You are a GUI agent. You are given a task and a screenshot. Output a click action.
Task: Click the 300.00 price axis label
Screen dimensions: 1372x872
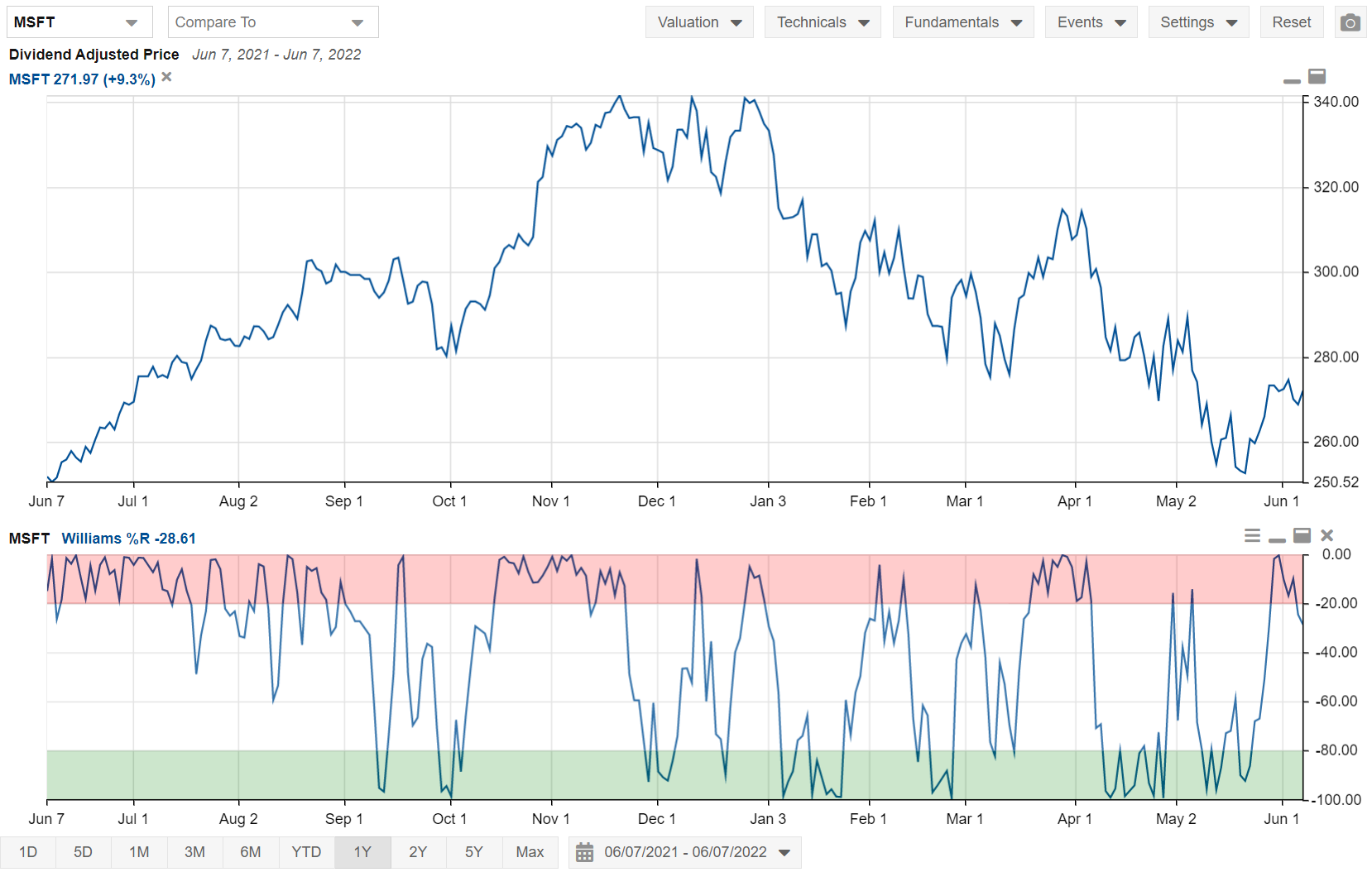[1336, 272]
